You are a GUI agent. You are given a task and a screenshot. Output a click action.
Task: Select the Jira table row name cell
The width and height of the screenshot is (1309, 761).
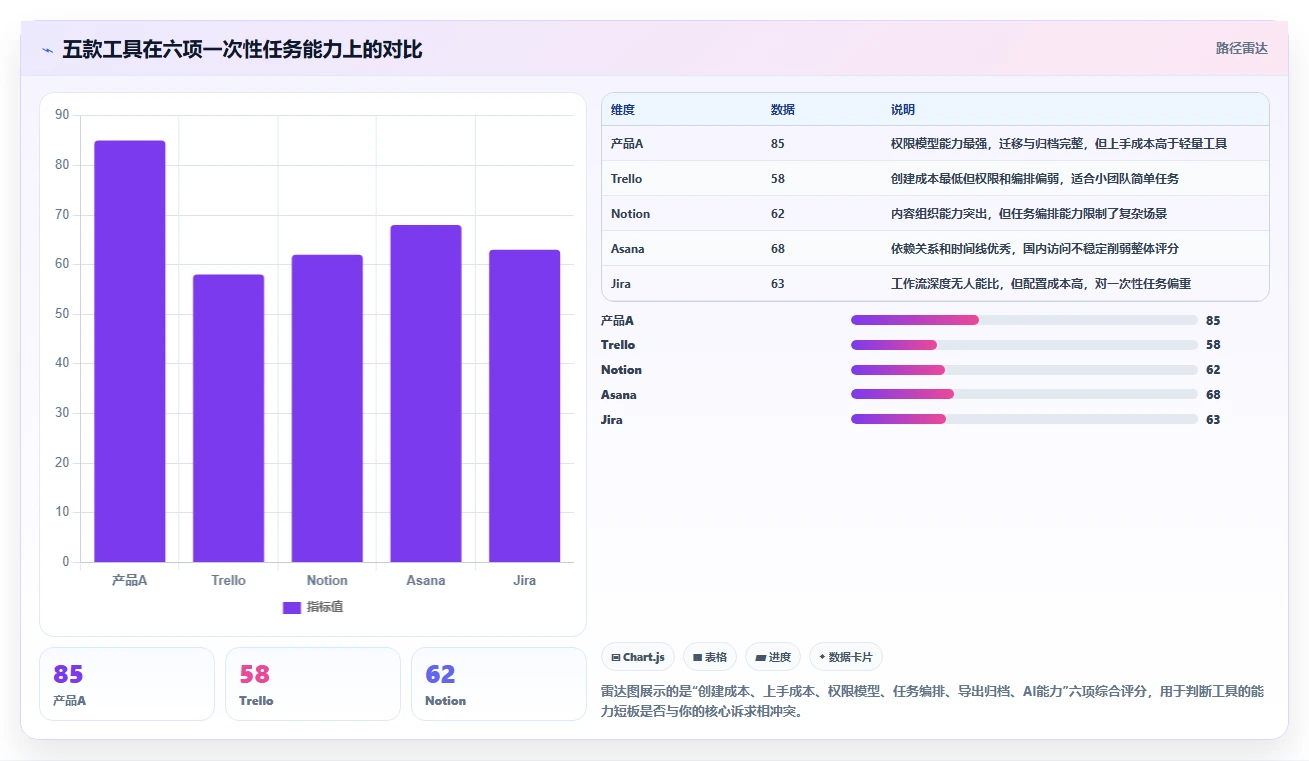[x=621, y=284]
